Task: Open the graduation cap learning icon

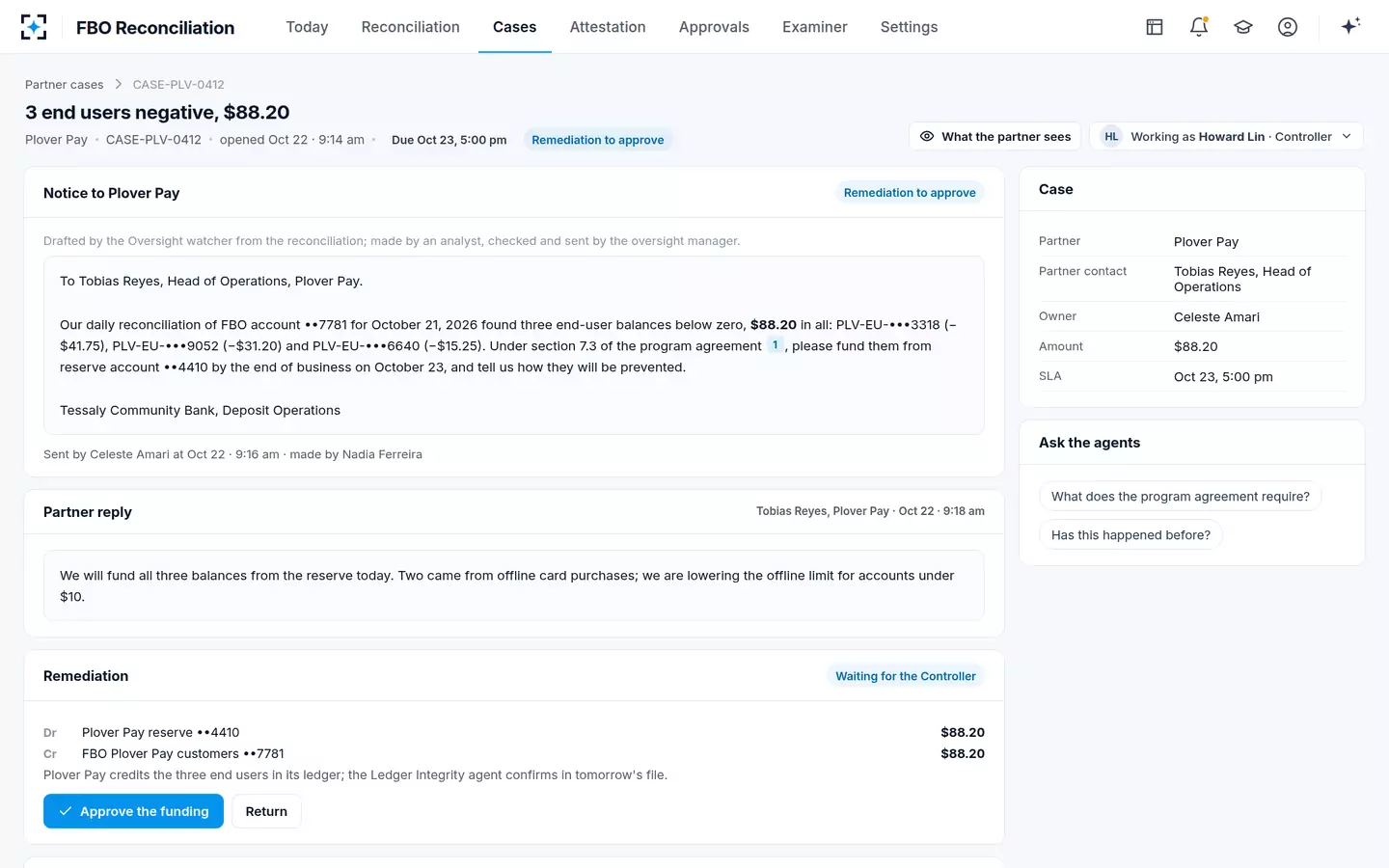Action: click(1243, 27)
